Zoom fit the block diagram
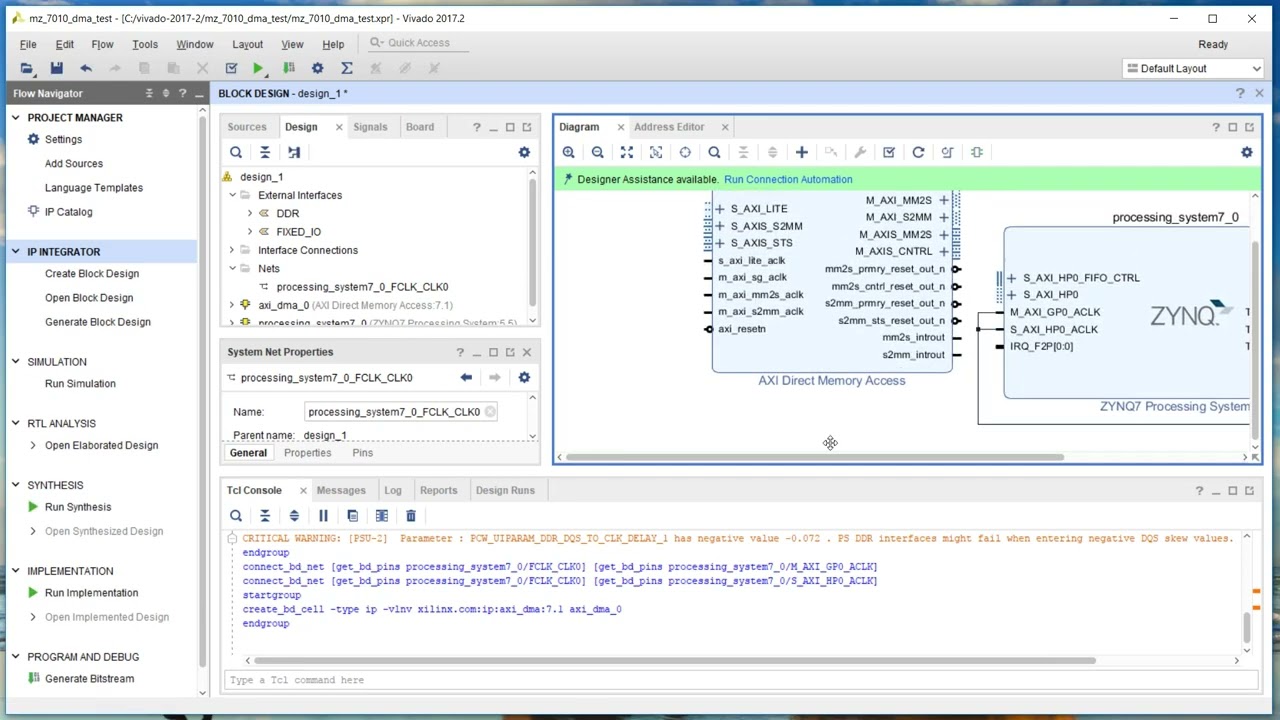Viewport: 1280px width, 720px height. point(626,152)
